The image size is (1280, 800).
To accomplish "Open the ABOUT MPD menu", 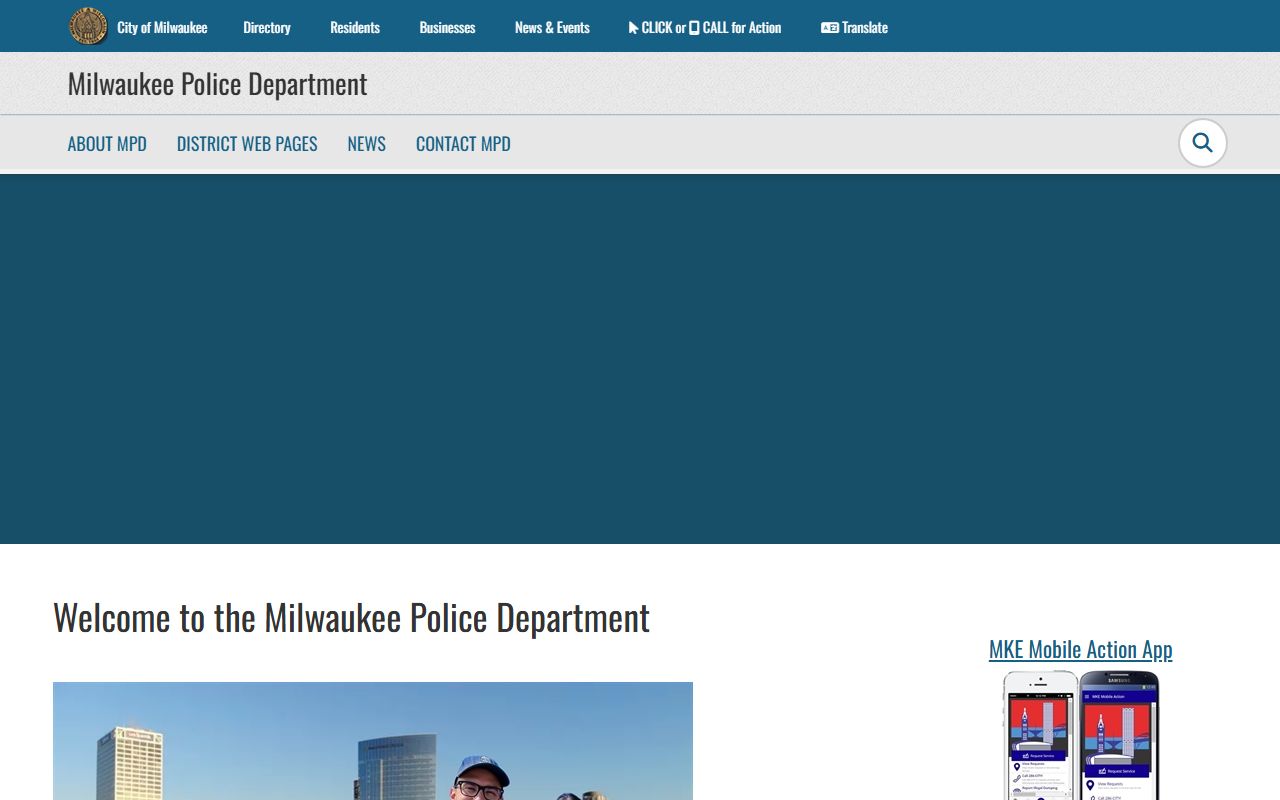I will pos(107,144).
